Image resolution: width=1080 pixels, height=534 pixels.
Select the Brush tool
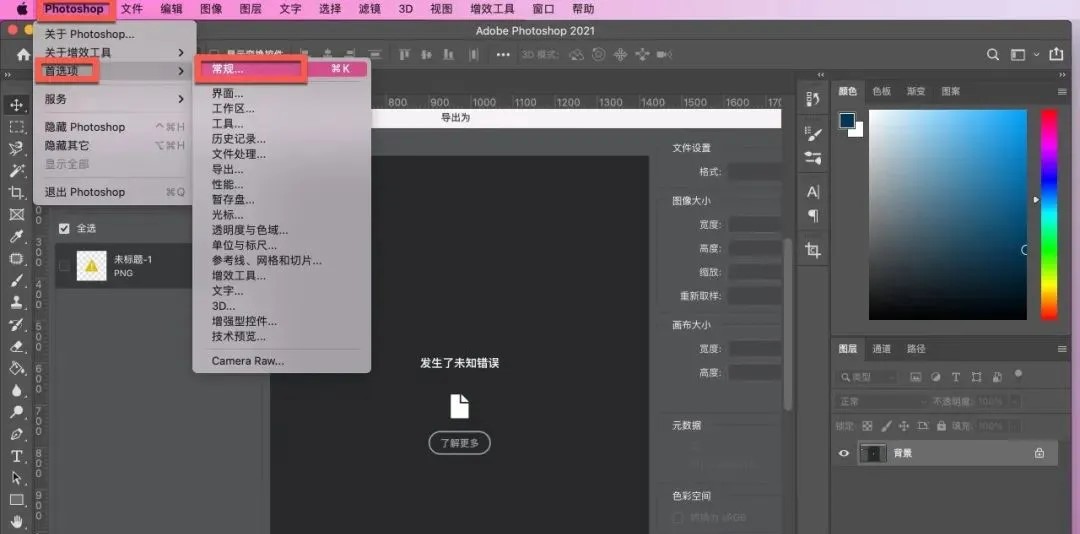pos(17,280)
